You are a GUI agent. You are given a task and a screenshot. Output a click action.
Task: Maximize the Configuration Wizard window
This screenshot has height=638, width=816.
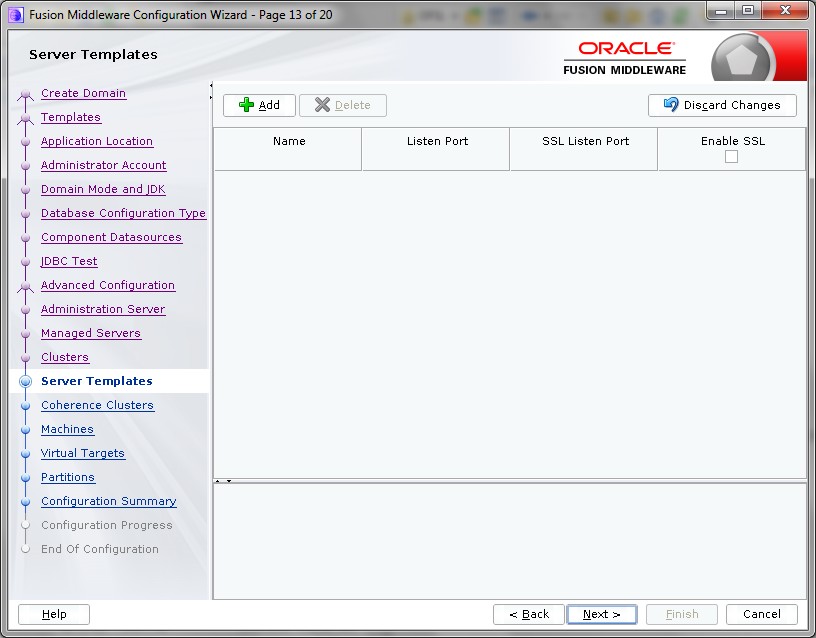point(748,11)
